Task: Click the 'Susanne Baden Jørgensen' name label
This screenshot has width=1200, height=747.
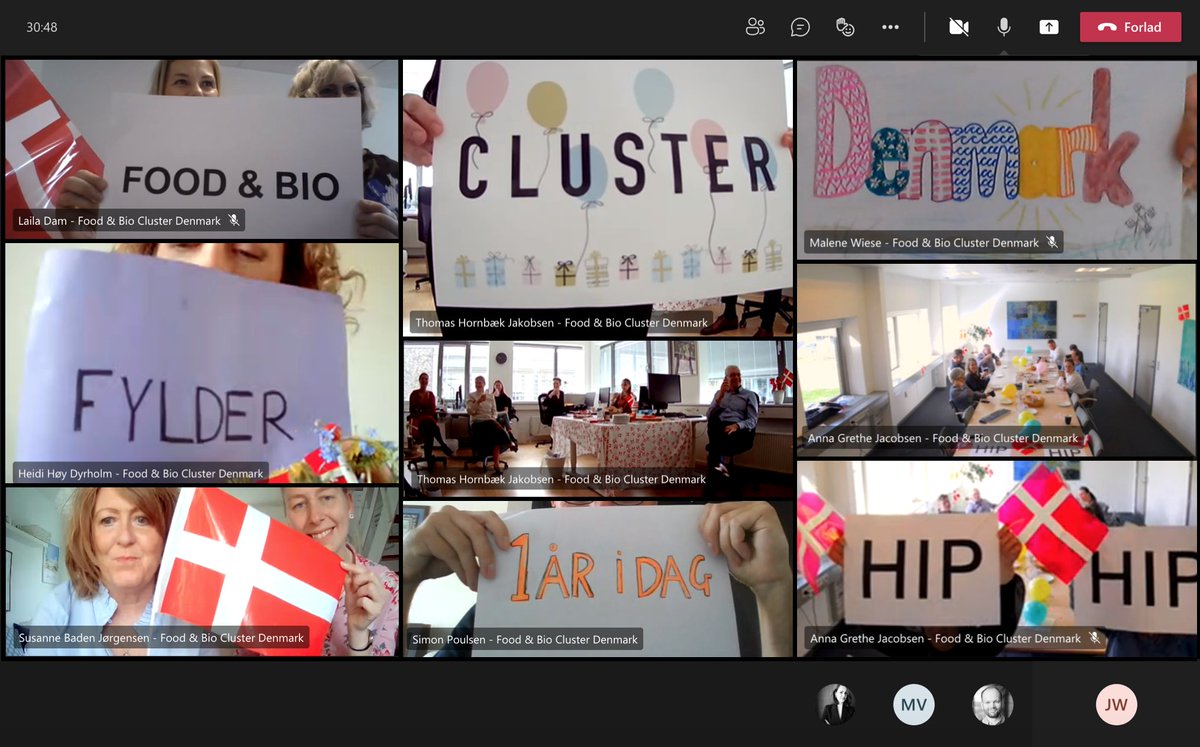Action: coord(160,637)
